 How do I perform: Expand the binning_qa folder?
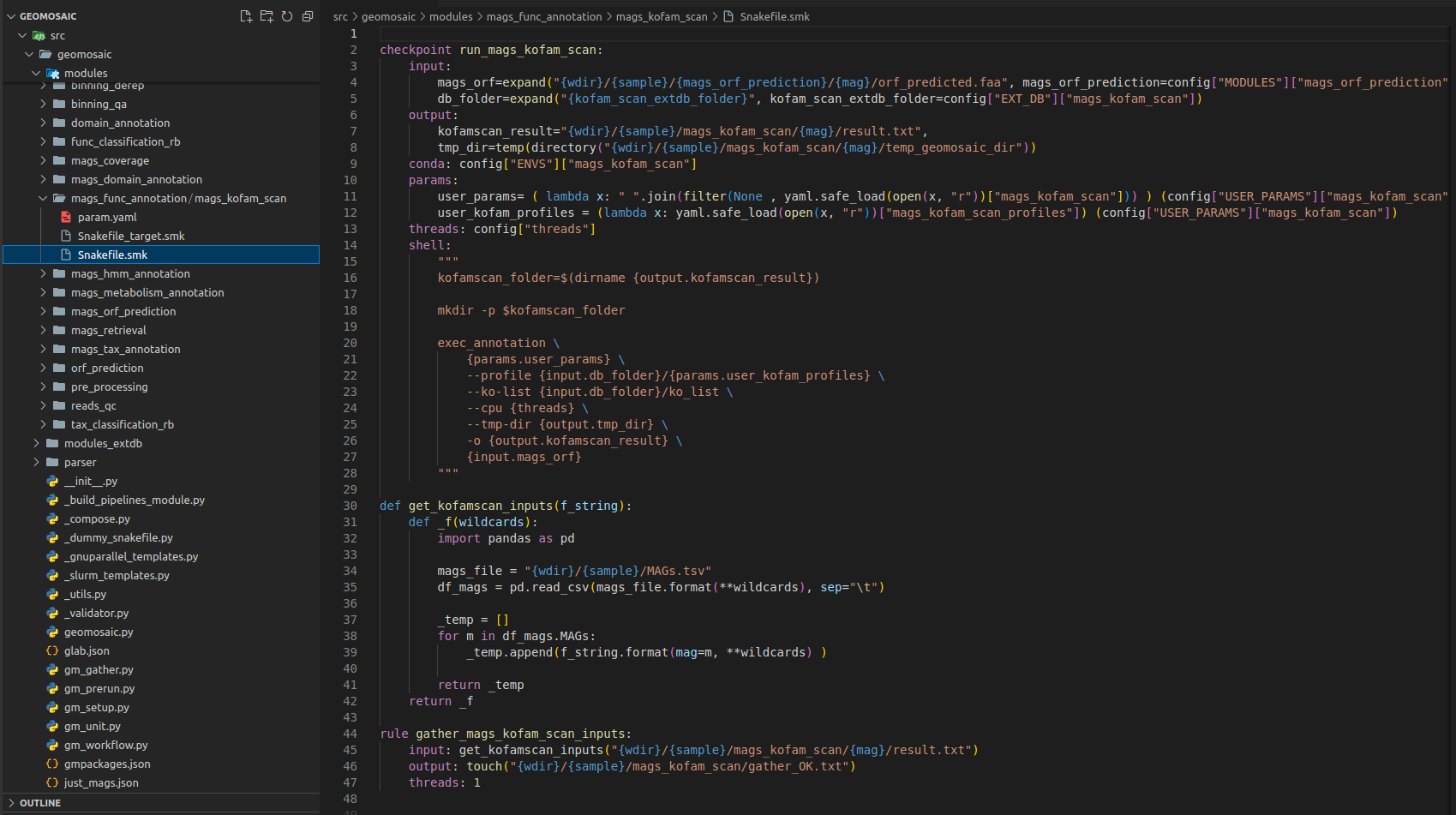pos(43,104)
